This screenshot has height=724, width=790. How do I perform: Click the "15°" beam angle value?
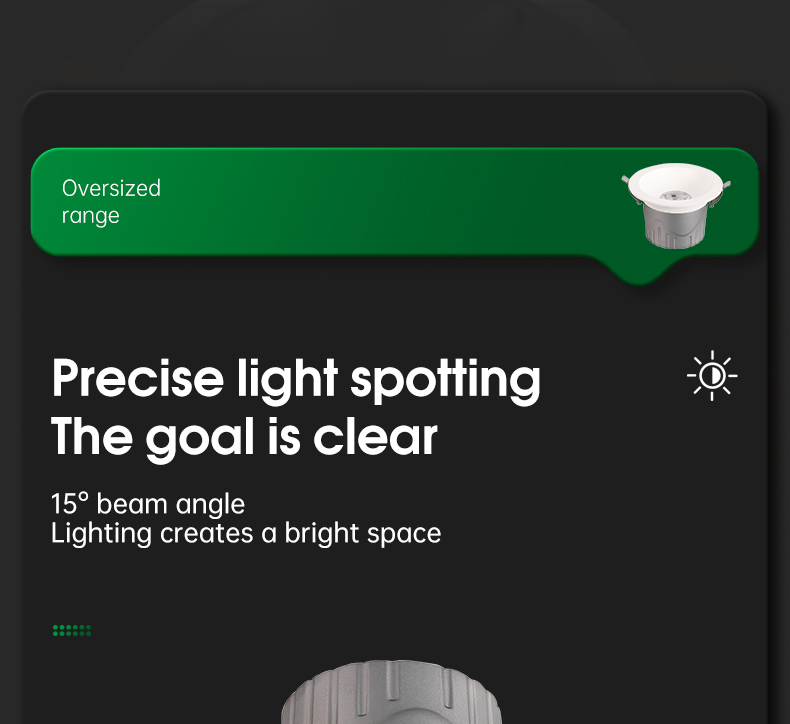pyautogui.click(x=70, y=503)
